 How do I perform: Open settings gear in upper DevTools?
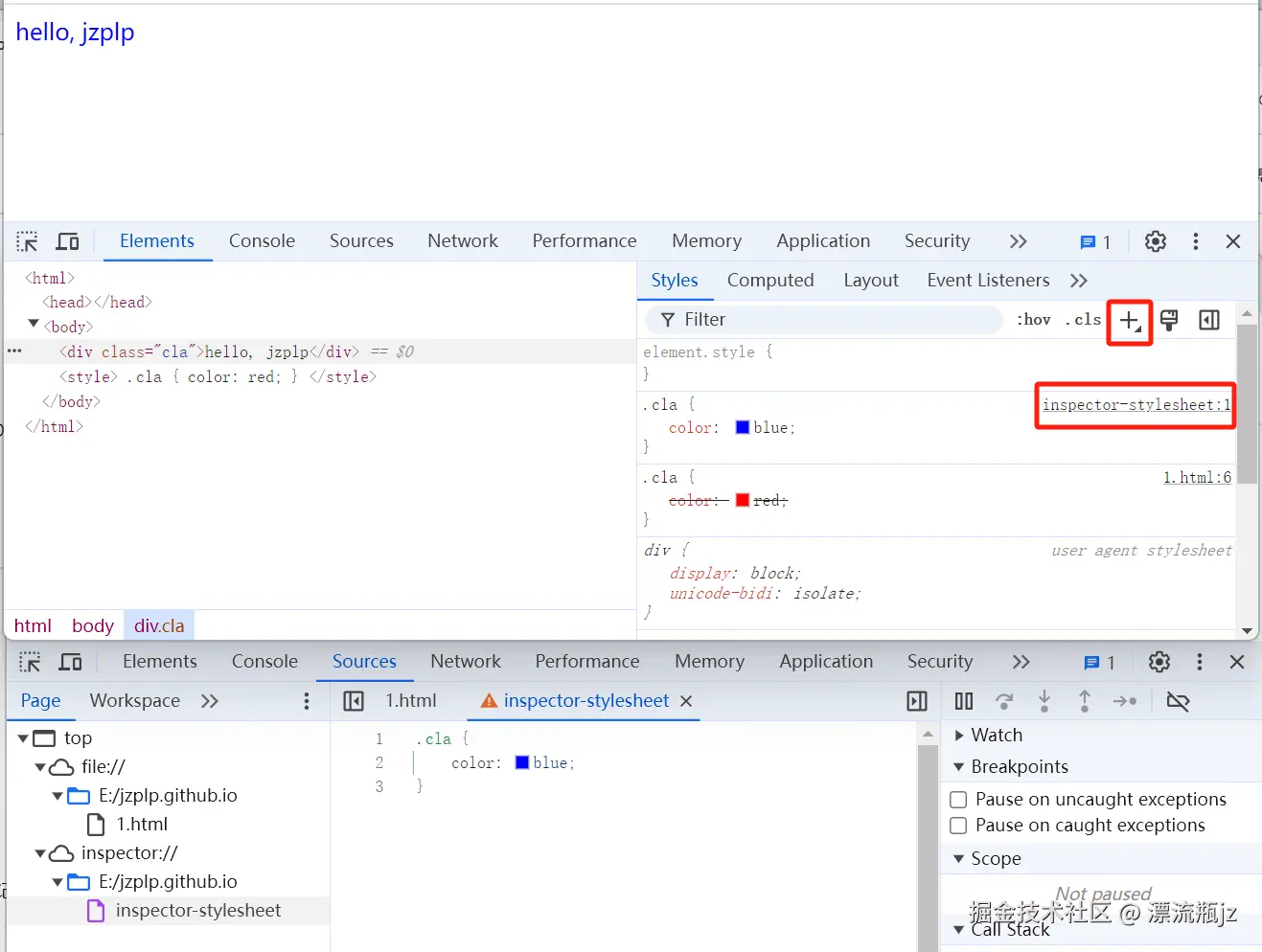pyautogui.click(x=1156, y=241)
